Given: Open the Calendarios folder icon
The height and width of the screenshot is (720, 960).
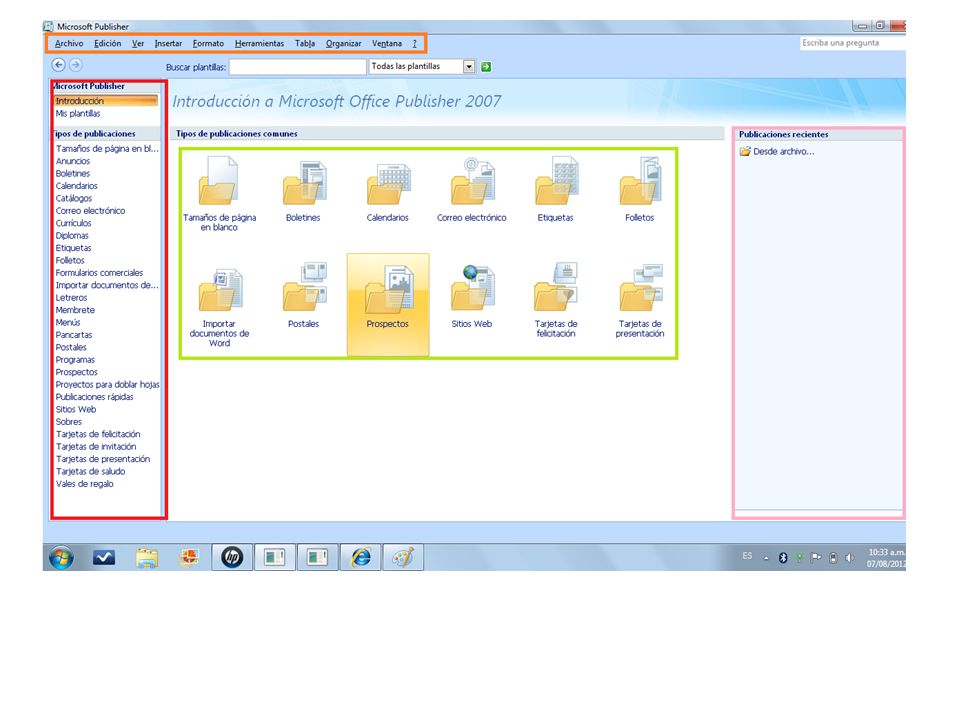Looking at the screenshot, I should click(x=388, y=184).
